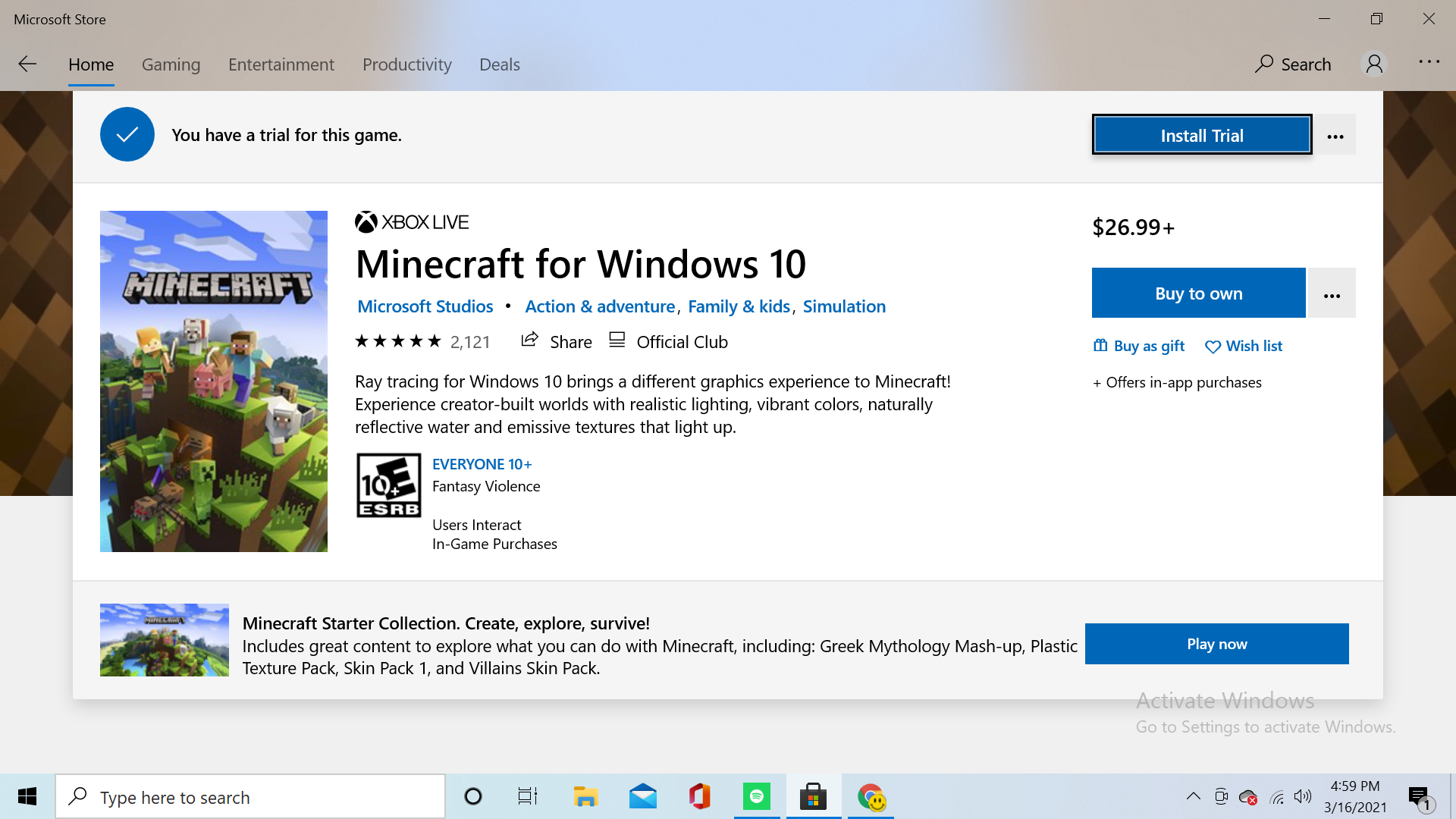Image resolution: width=1456 pixels, height=819 pixels.
Task: Expand more options beside Buy to own
Action: tap(1332, 294)
